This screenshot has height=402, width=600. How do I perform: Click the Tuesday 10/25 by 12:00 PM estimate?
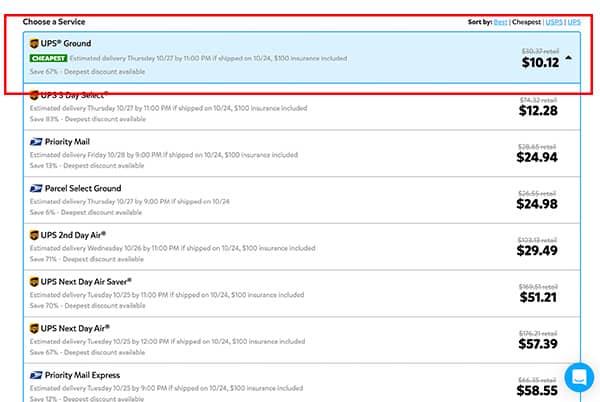tap(167, 342)
